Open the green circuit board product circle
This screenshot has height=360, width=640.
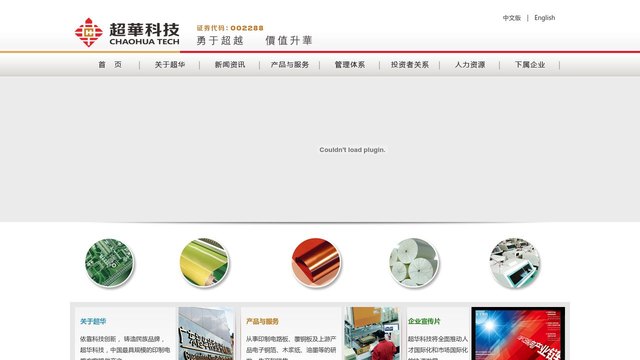(x=109, y=263)
